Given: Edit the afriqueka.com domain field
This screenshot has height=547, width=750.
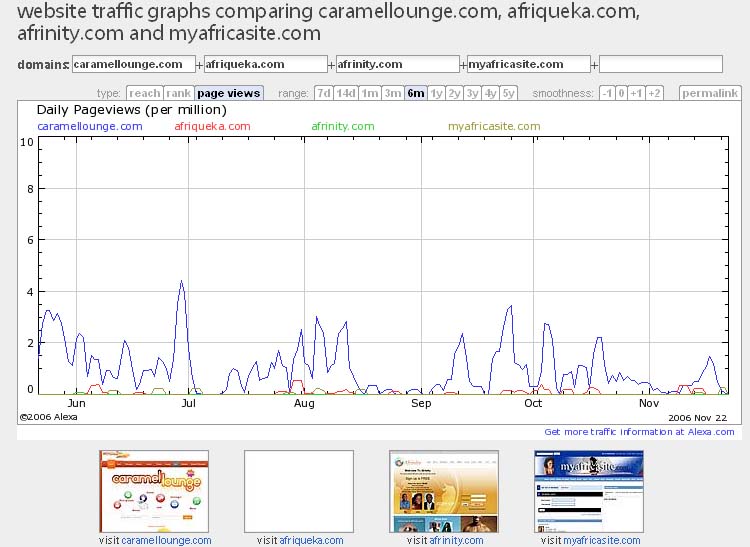Looking at the screenshot, I should pyautogui.click(x=265, y=65).
